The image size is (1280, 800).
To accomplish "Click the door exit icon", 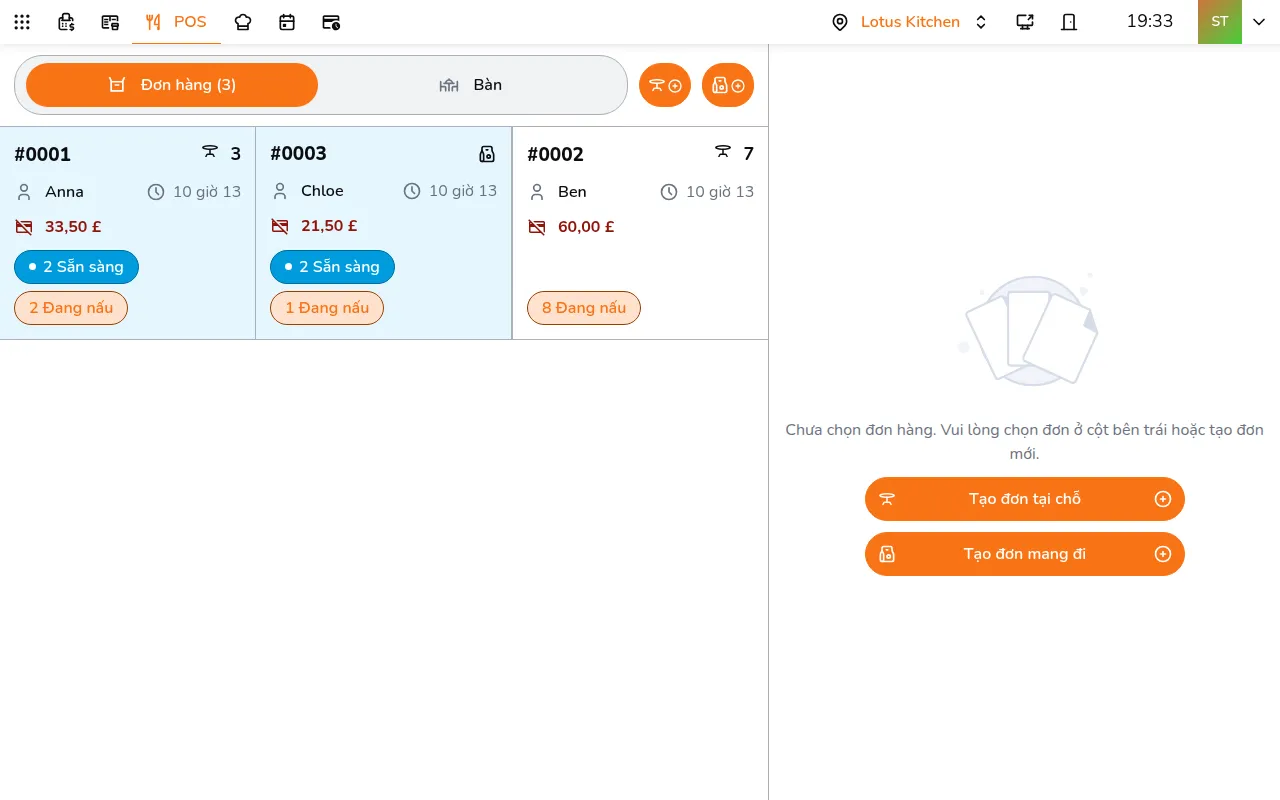I will (x=1069, y=22).
